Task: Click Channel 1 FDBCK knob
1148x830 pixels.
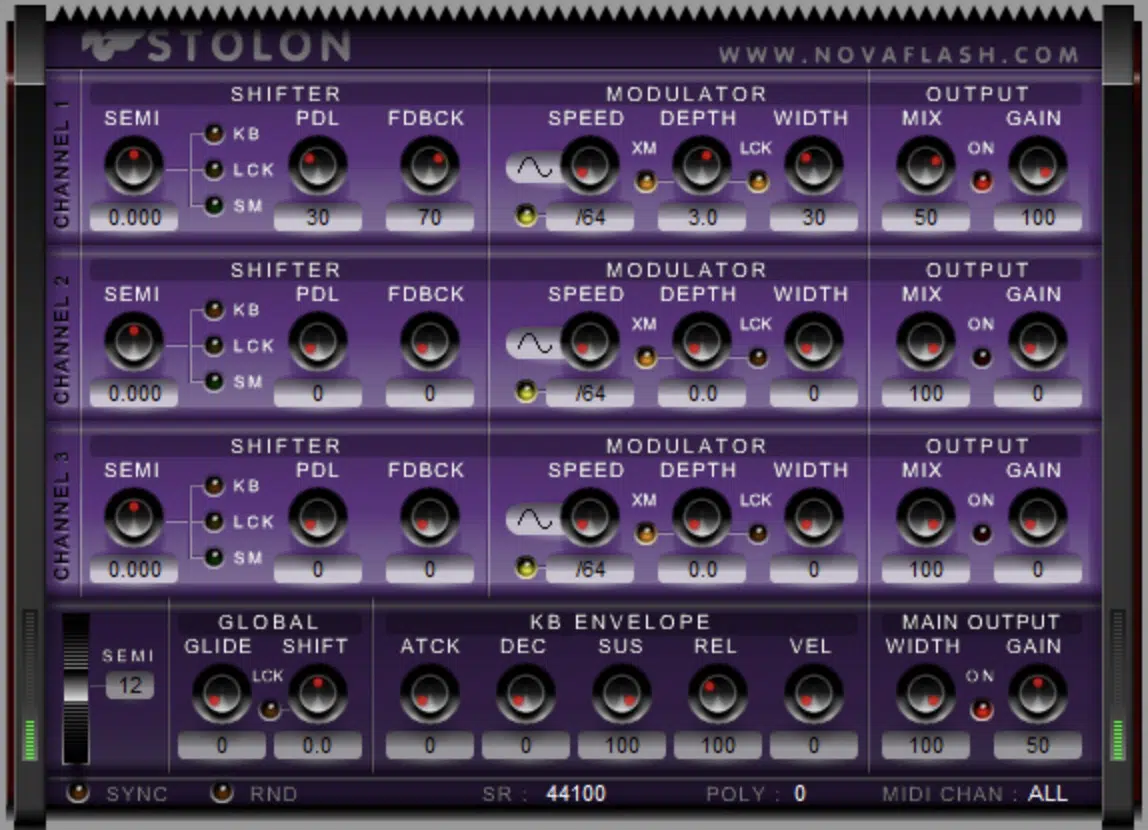Action: [x=430, y=166]
